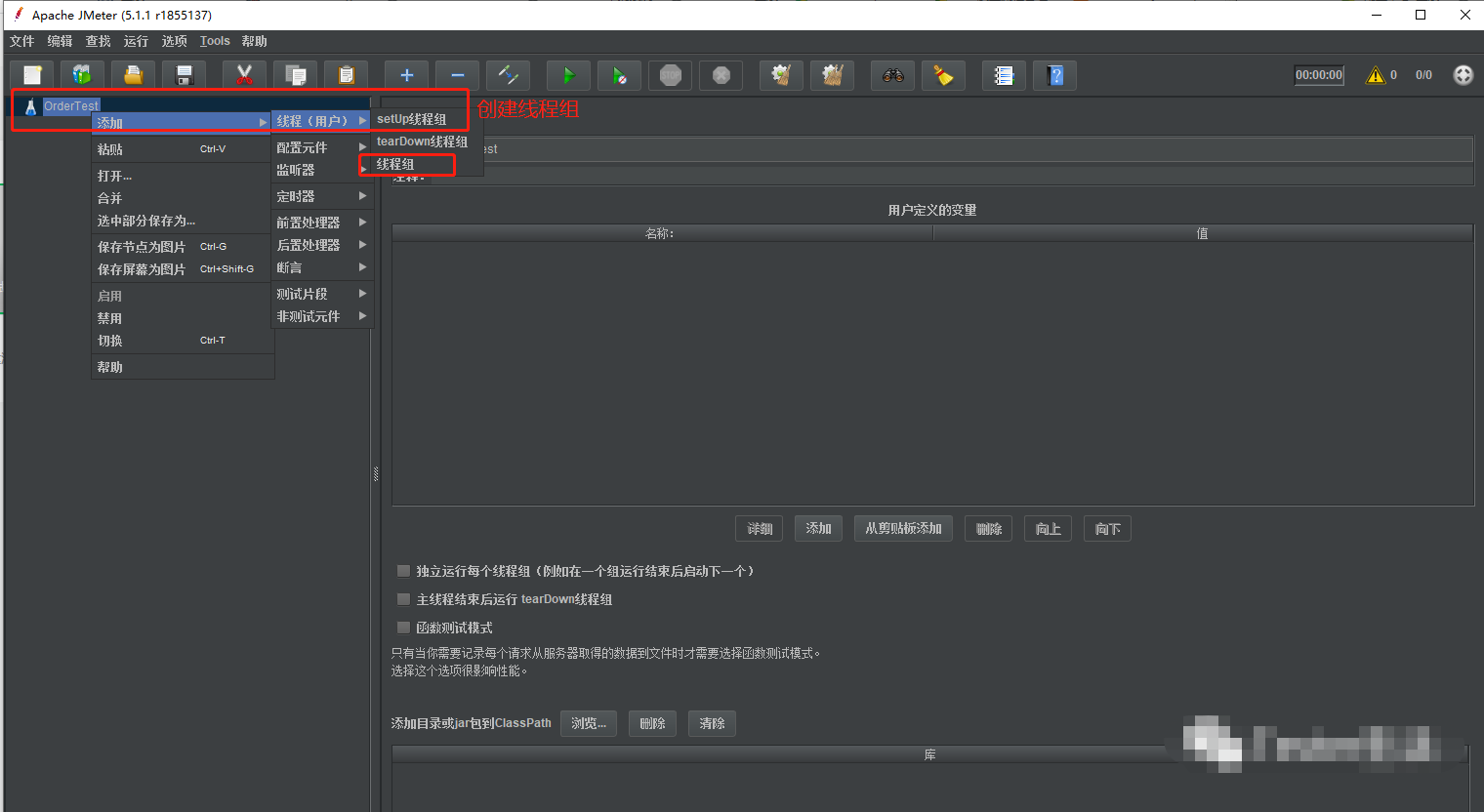Open the Templates toolbar icon
The height and width of the screenshot is (812, 1484).
(83, 75)
